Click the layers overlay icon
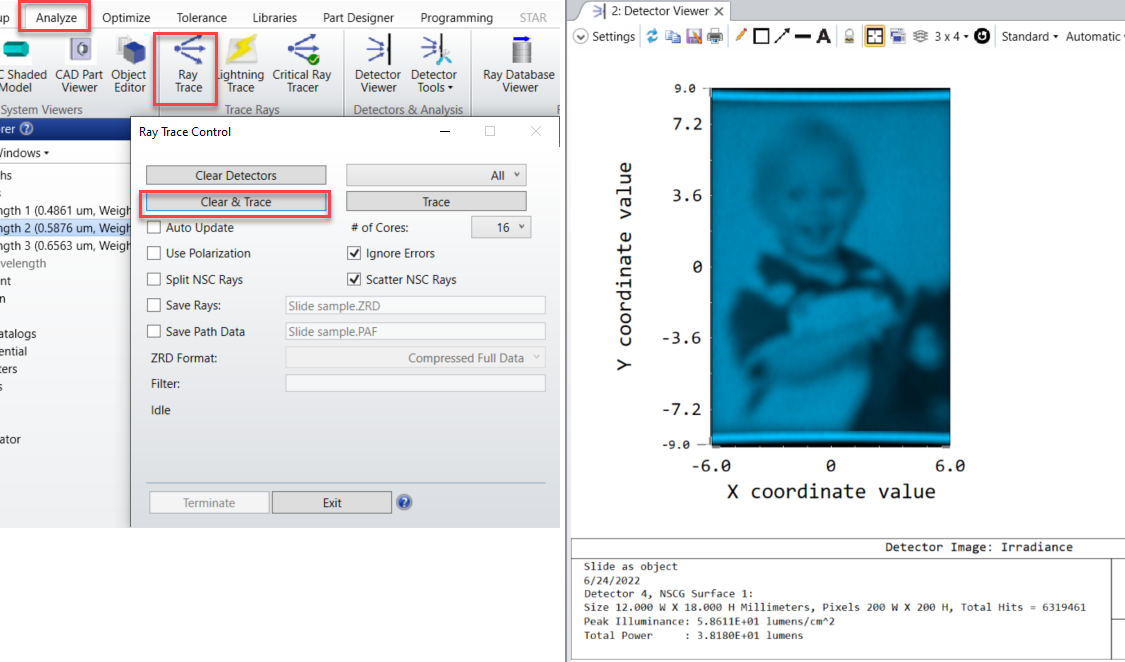The image size is (1125, 662). pos(920,36)
